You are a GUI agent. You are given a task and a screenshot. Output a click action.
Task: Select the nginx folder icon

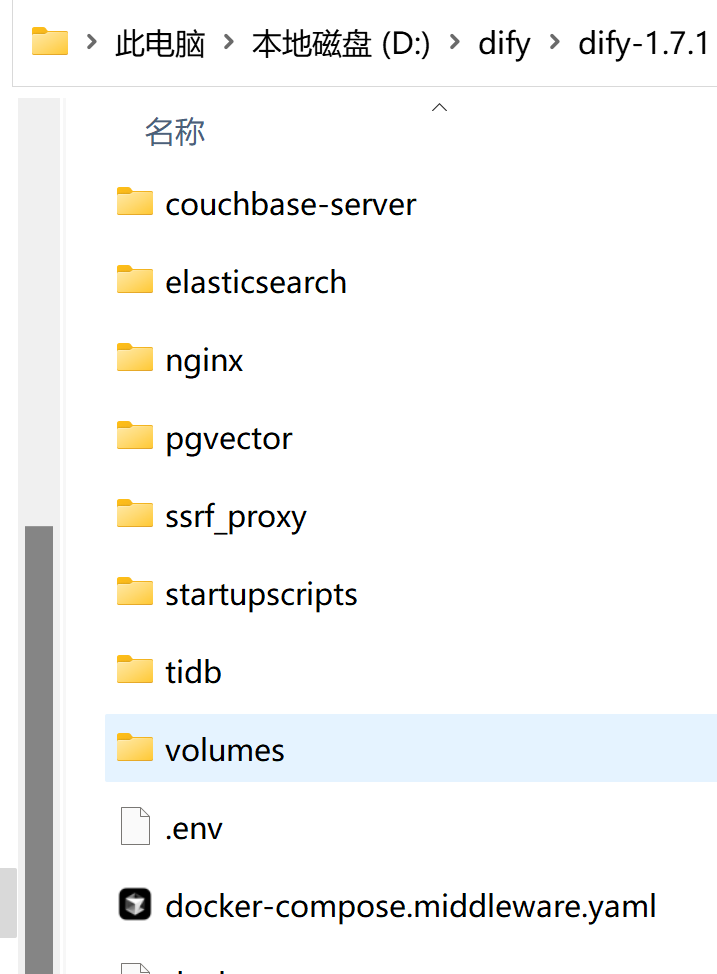[135, 357]
